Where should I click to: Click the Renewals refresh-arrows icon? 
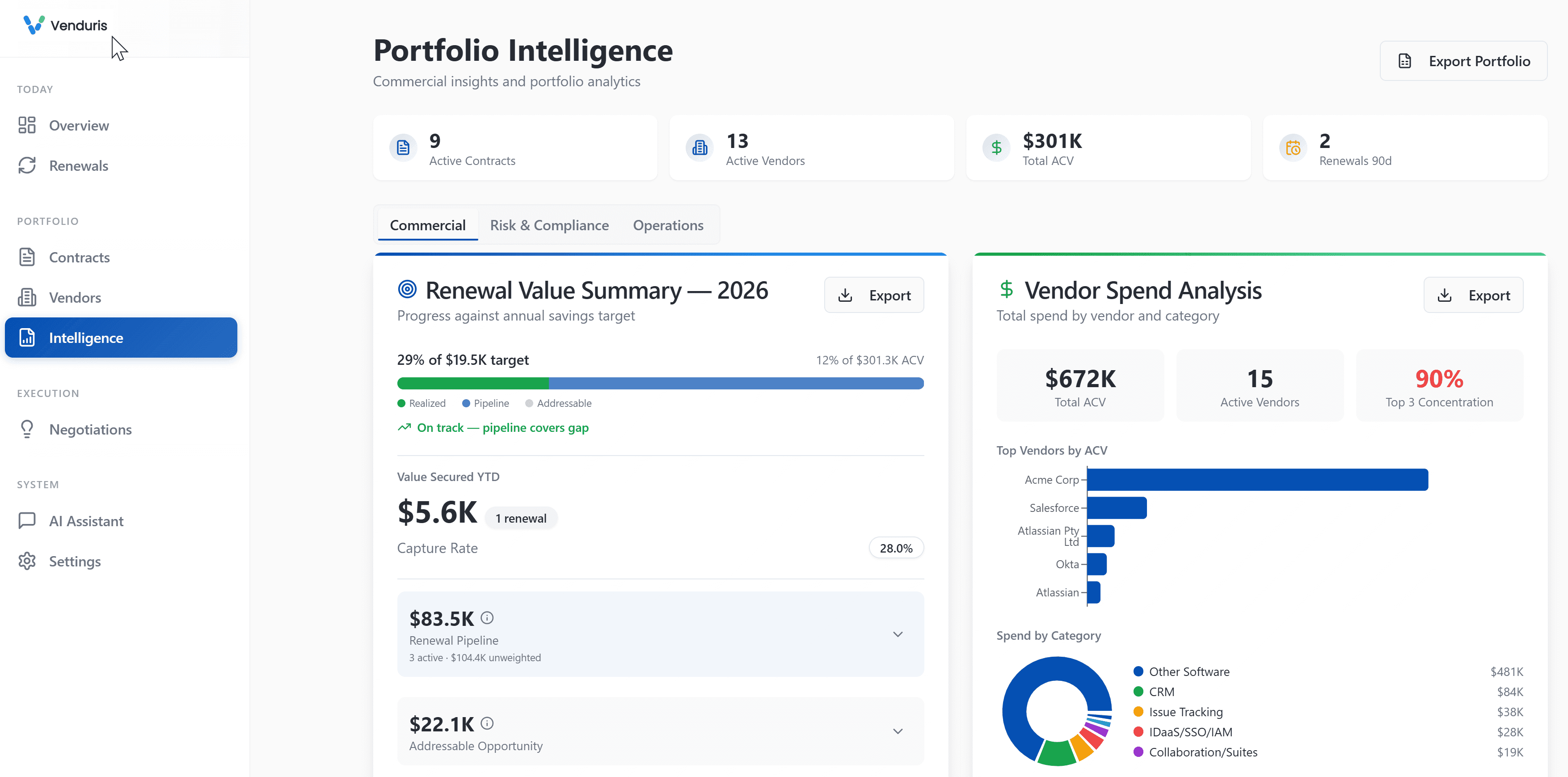point(27,165)
